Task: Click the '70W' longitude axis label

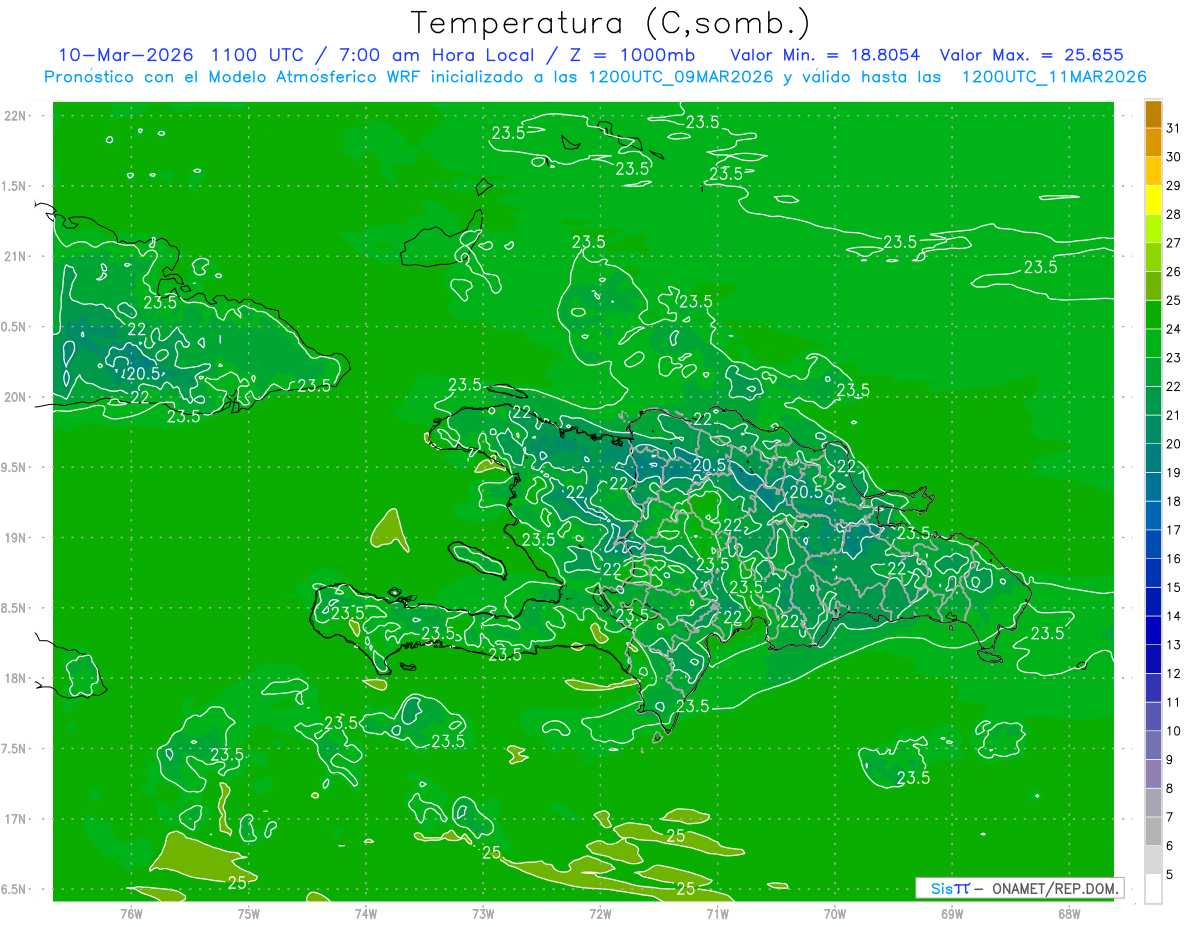Action: (835, 913)
